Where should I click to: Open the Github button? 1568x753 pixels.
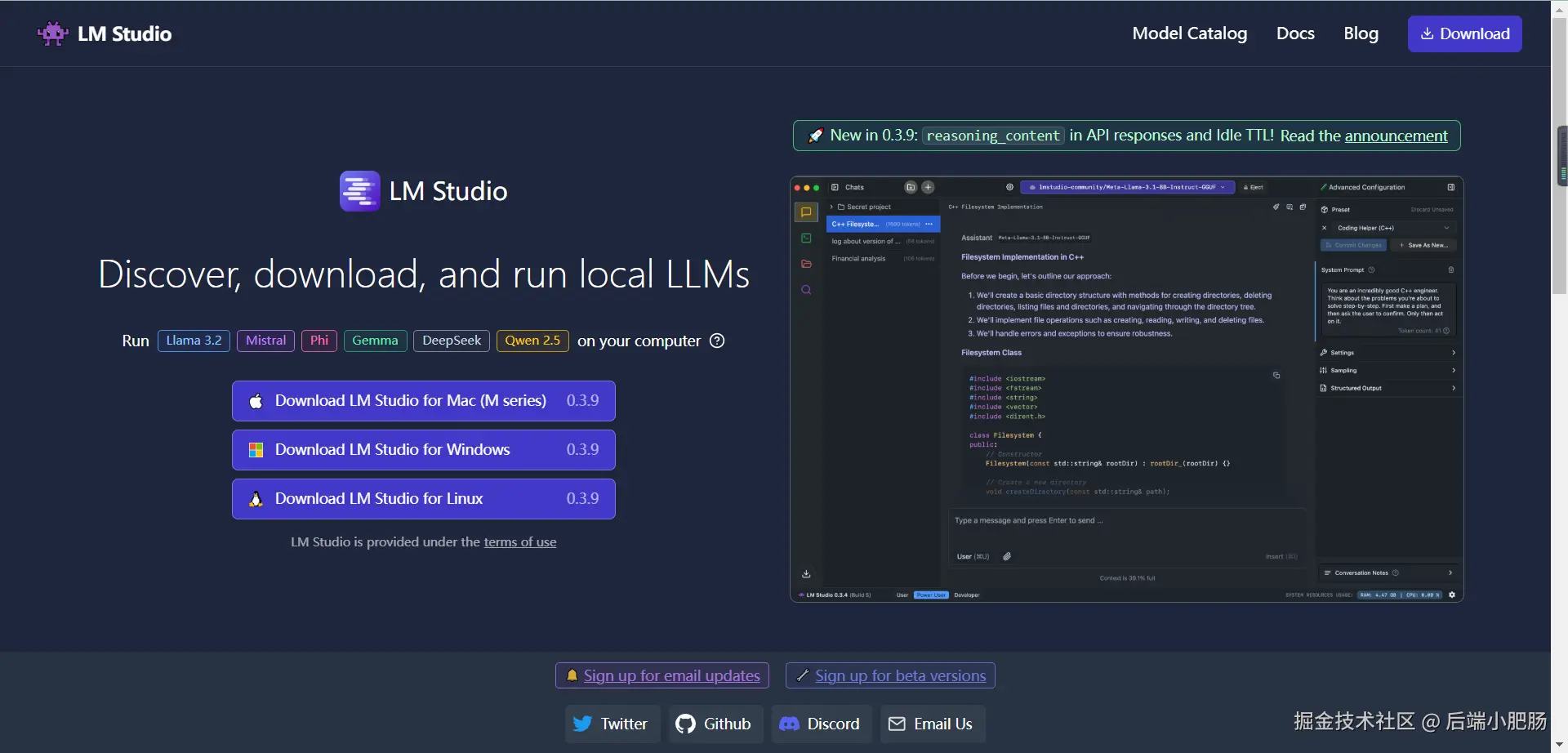click(716, 724)
